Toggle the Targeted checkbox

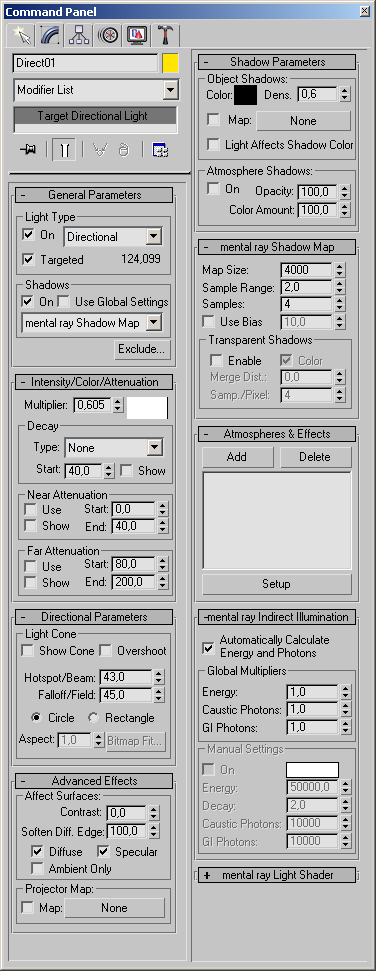[28, 259]
